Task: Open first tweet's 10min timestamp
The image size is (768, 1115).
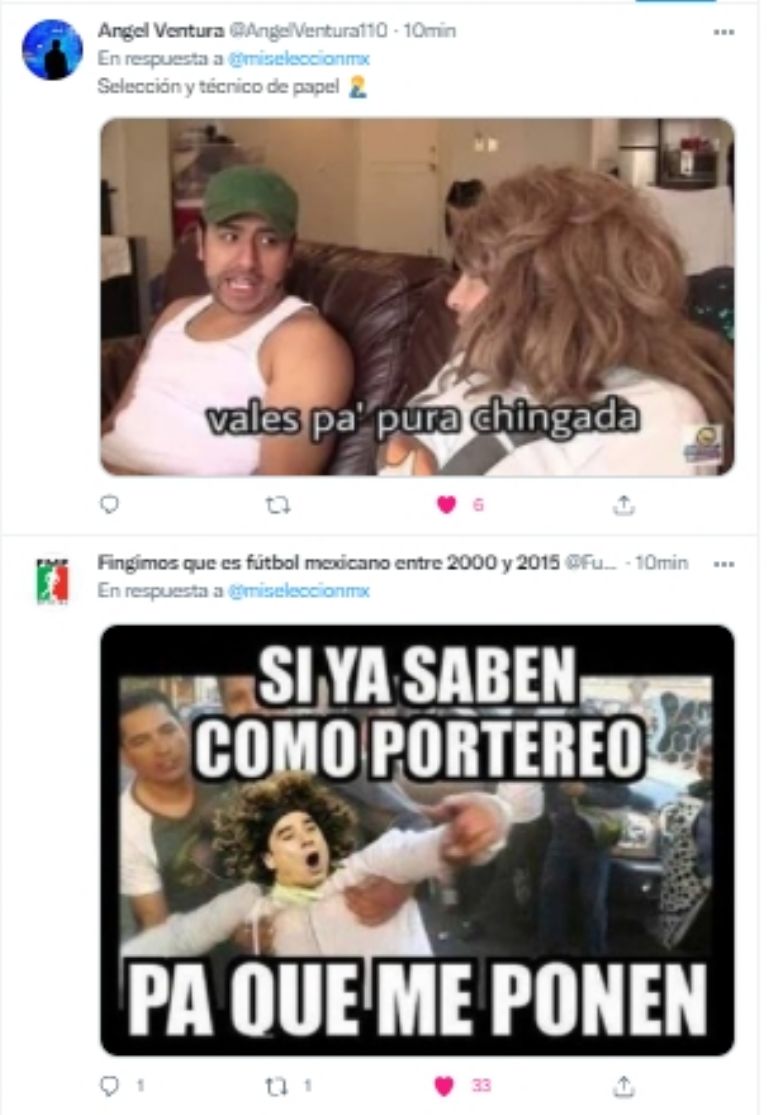Action: pyautogui.click(x=430, y=31)
